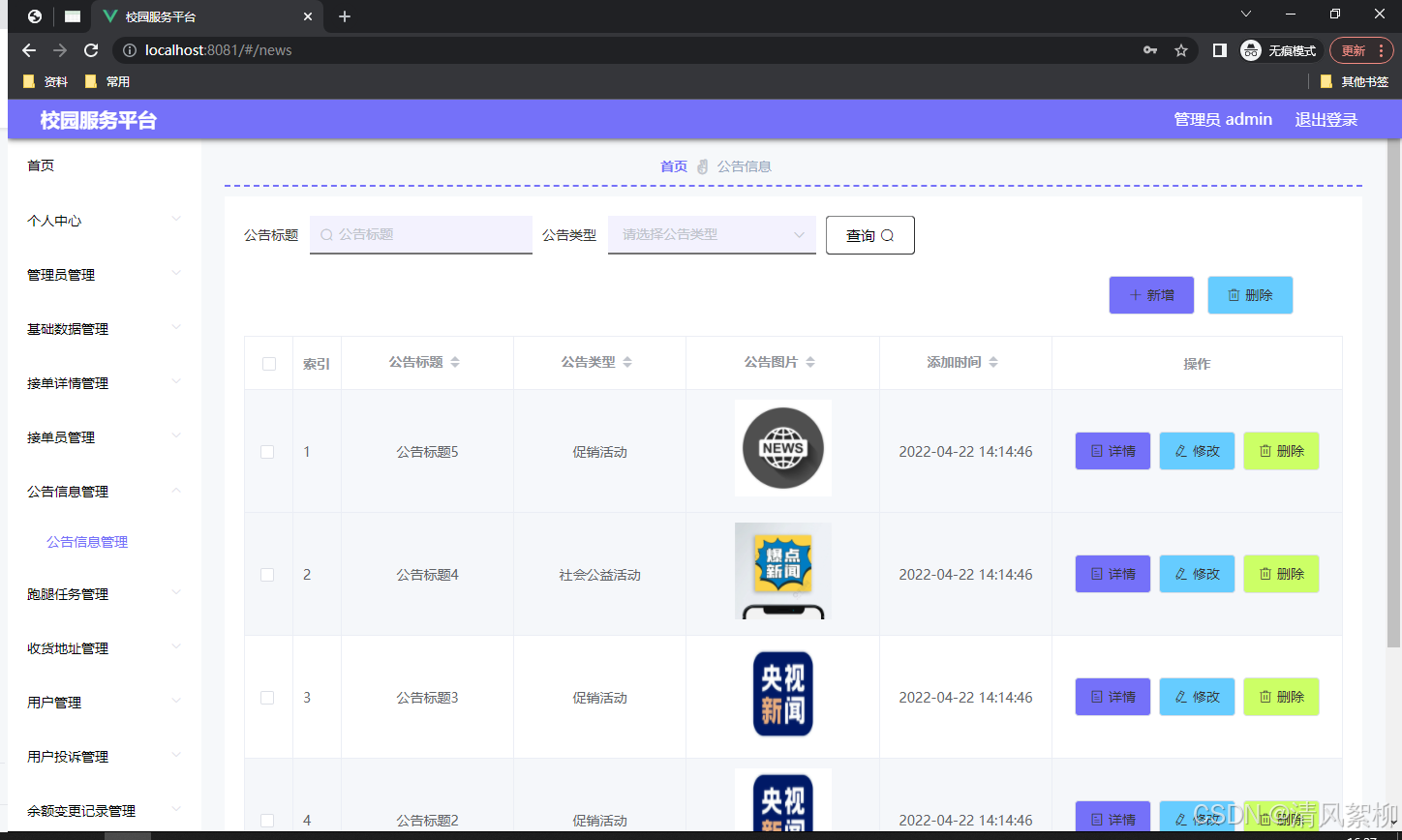Click the page vertical scrollbar
1402x840 pixels.
(x=1394, y=393)
